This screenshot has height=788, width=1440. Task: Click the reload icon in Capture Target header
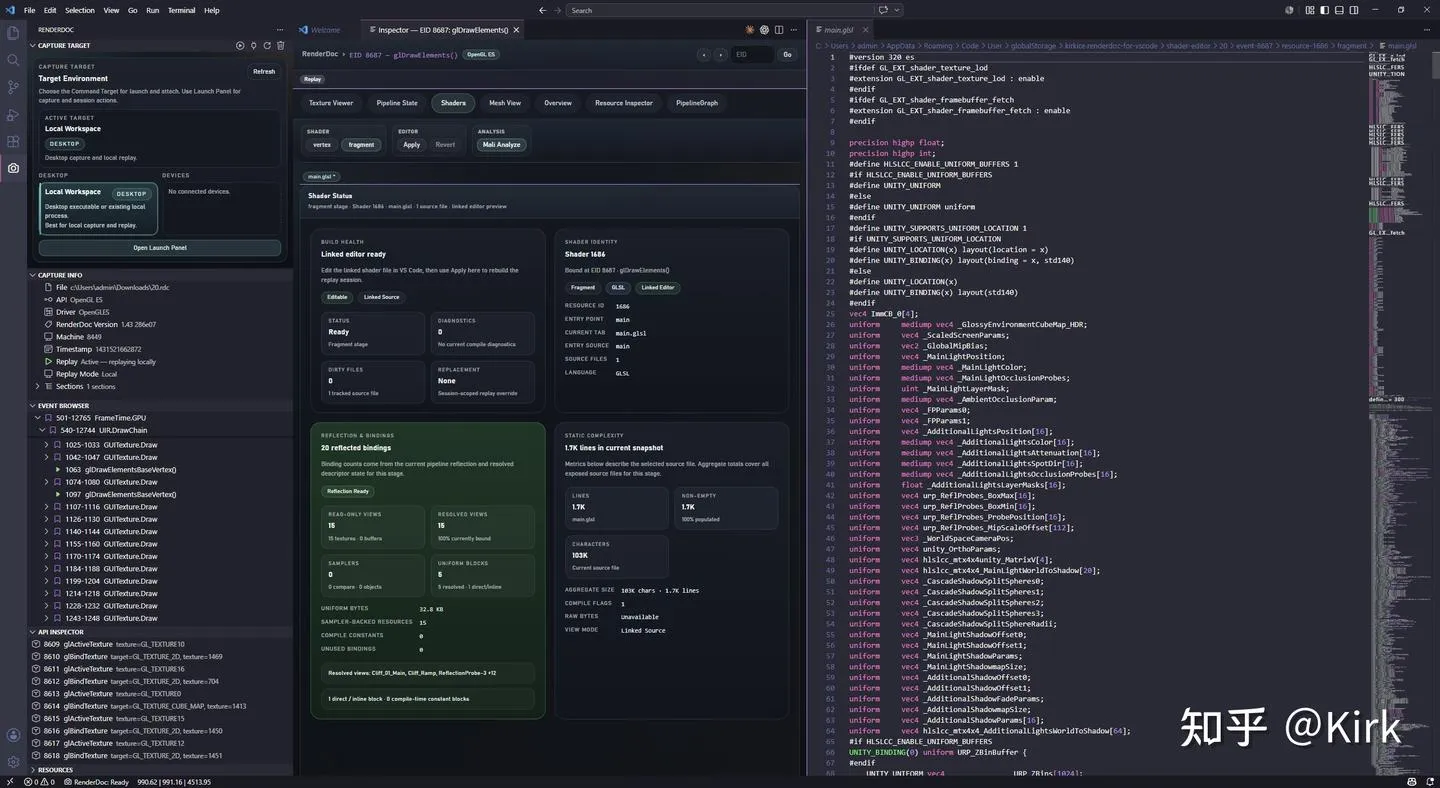tap(267, 45)
